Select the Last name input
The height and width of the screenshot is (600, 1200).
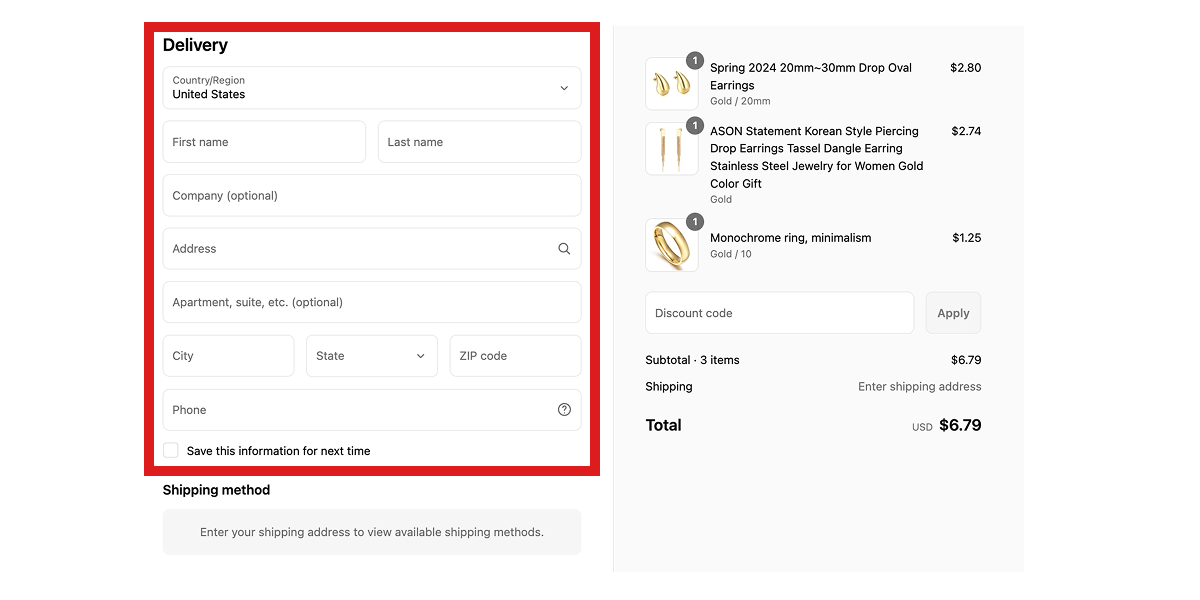pyautogui.click(x=479, y=142)
